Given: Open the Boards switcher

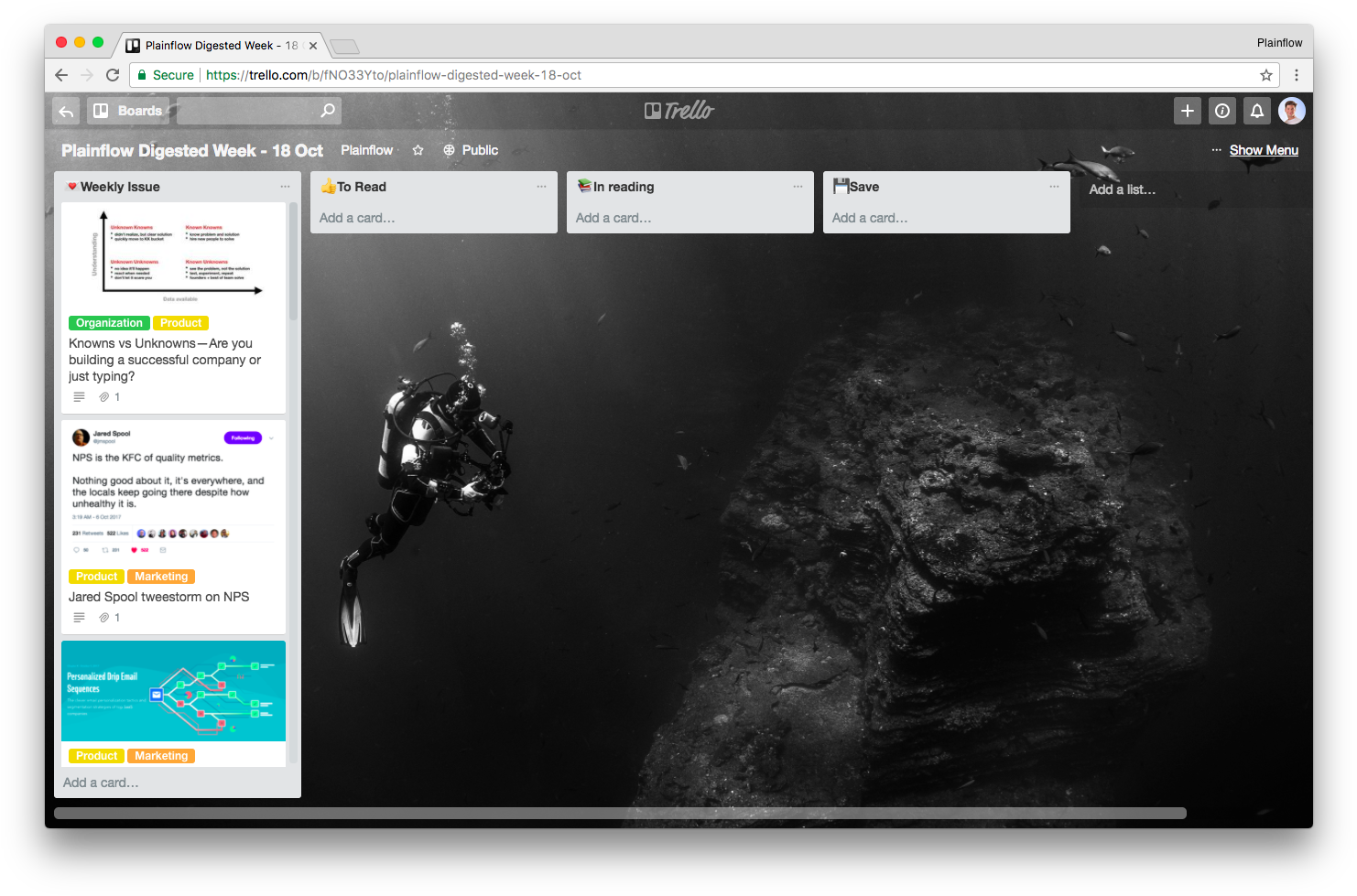Looking at the screenshot, I should pos(127,110).
